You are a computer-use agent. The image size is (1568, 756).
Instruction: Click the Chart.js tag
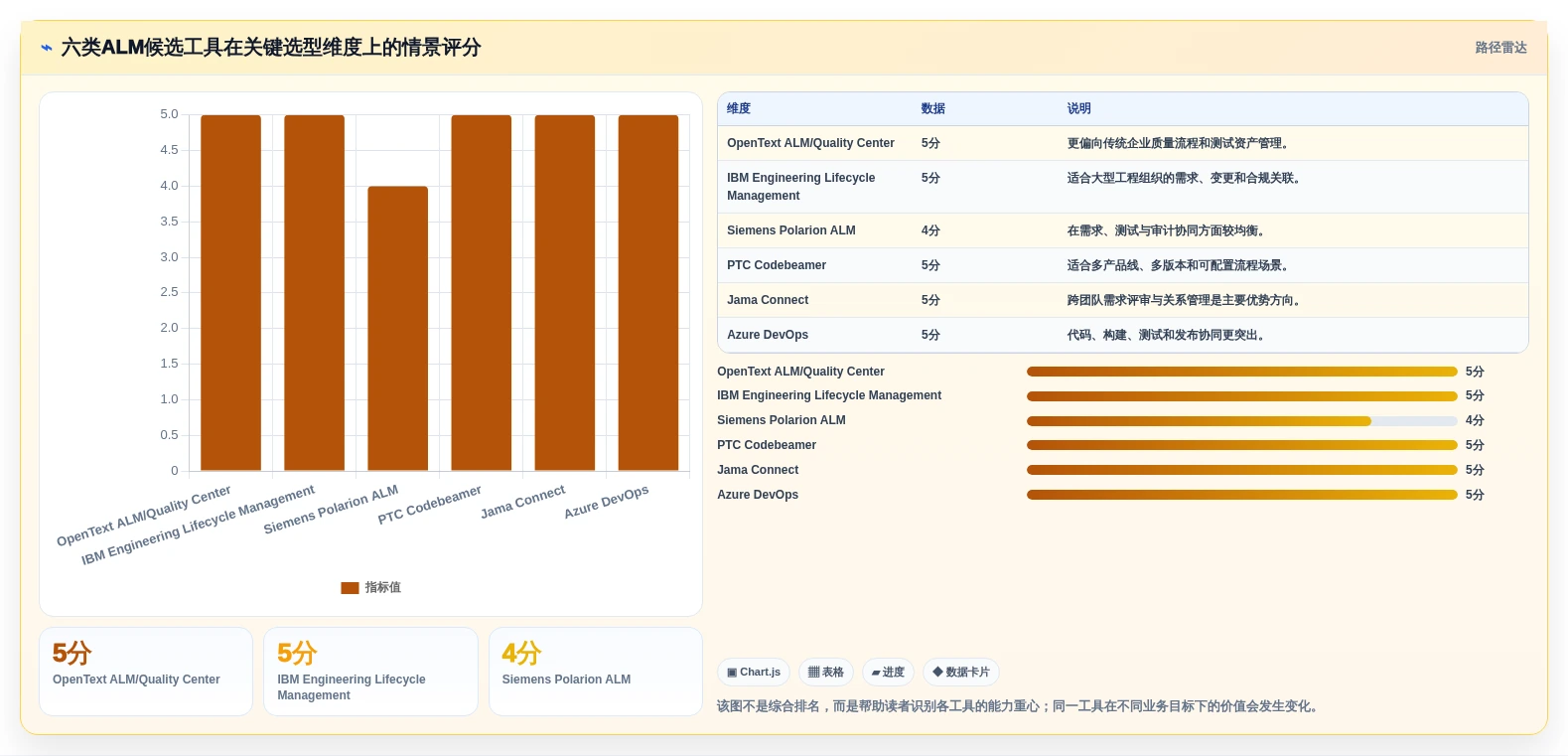pyautogui.click(x=754, y=673)
